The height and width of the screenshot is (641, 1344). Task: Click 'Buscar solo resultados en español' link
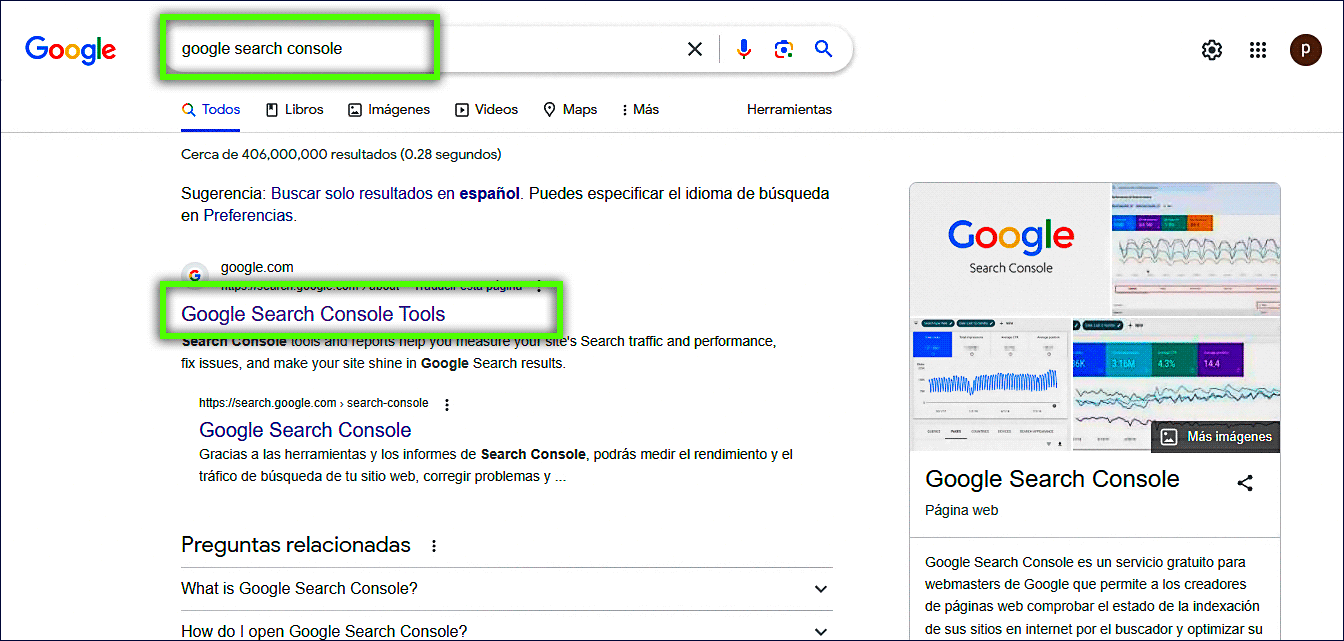395,194
